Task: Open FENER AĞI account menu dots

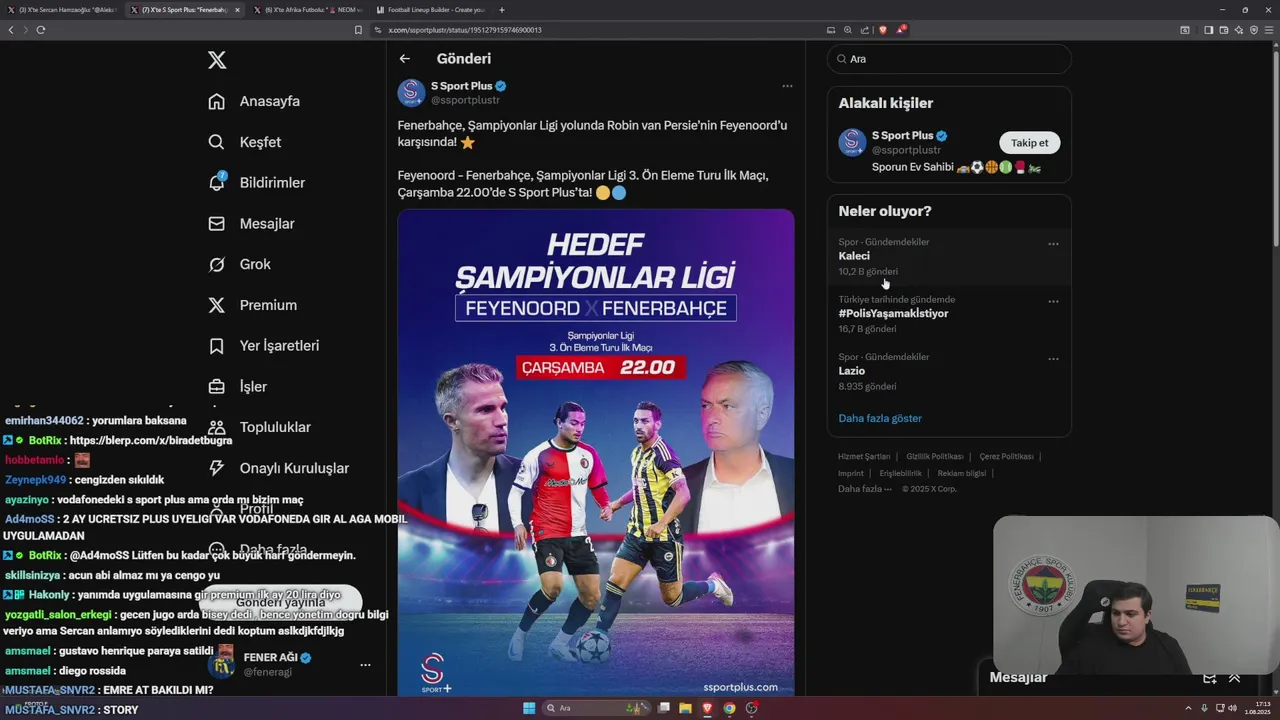Action: point(365,665)
